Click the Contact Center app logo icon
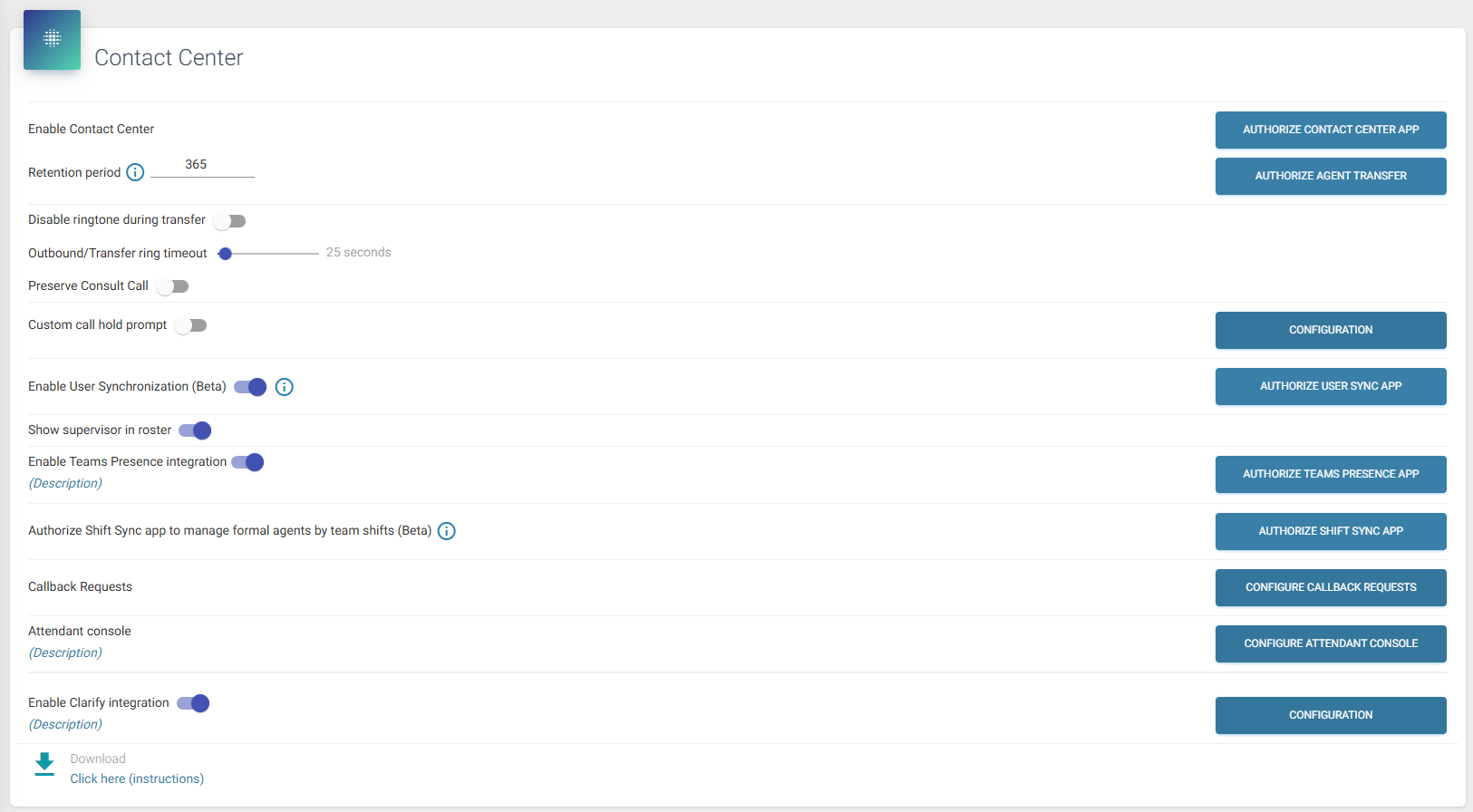This screenshot has height=812, width=1473. tap(52, 39)
